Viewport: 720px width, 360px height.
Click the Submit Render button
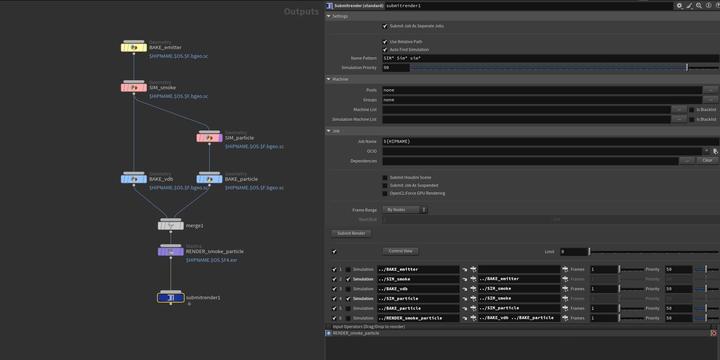coord(351,233)
